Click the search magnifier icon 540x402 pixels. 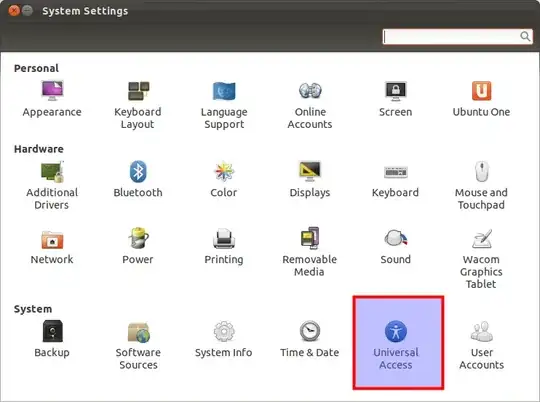click(525, 36)
